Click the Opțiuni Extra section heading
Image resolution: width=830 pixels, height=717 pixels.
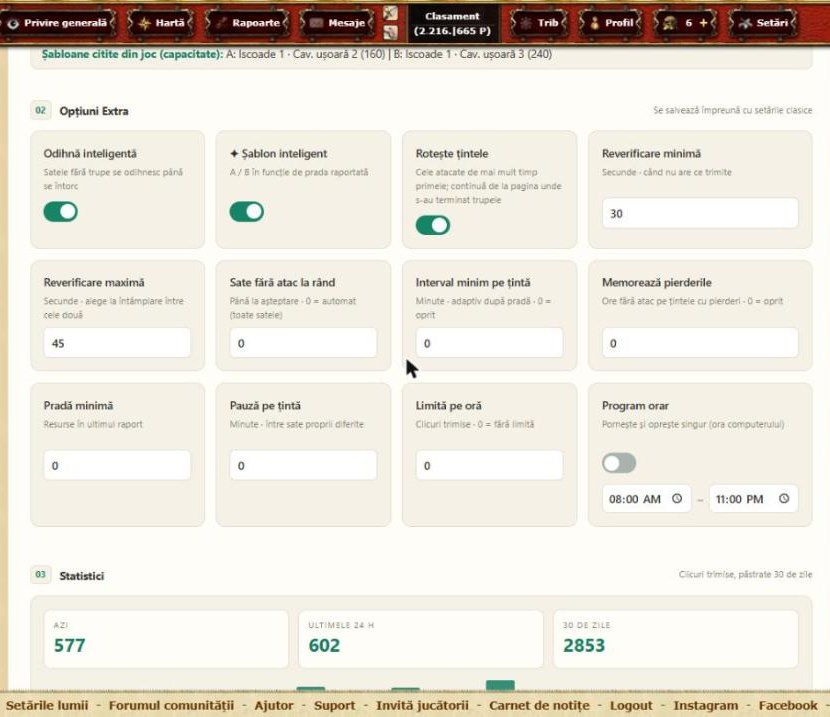click(x=94, y=111)
